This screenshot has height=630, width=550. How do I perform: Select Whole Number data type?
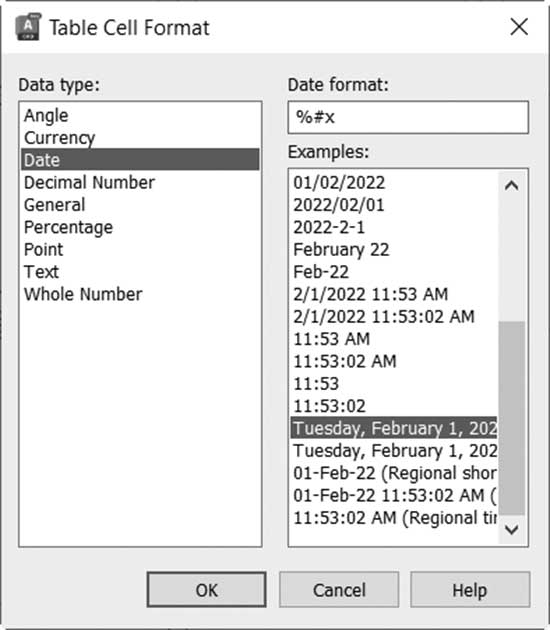click(x=140, y=294)
